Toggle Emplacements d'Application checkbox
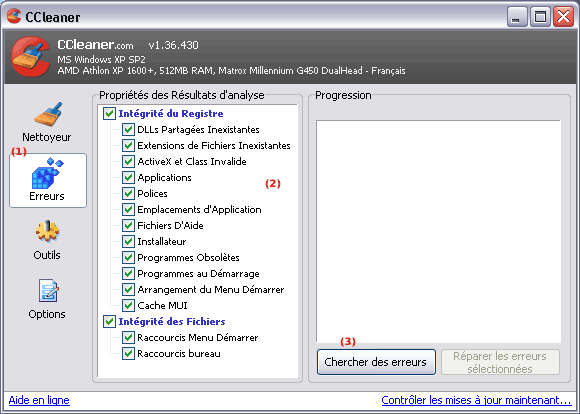Image resolution: width=580 pixels, height=414 pixels. 128,209
